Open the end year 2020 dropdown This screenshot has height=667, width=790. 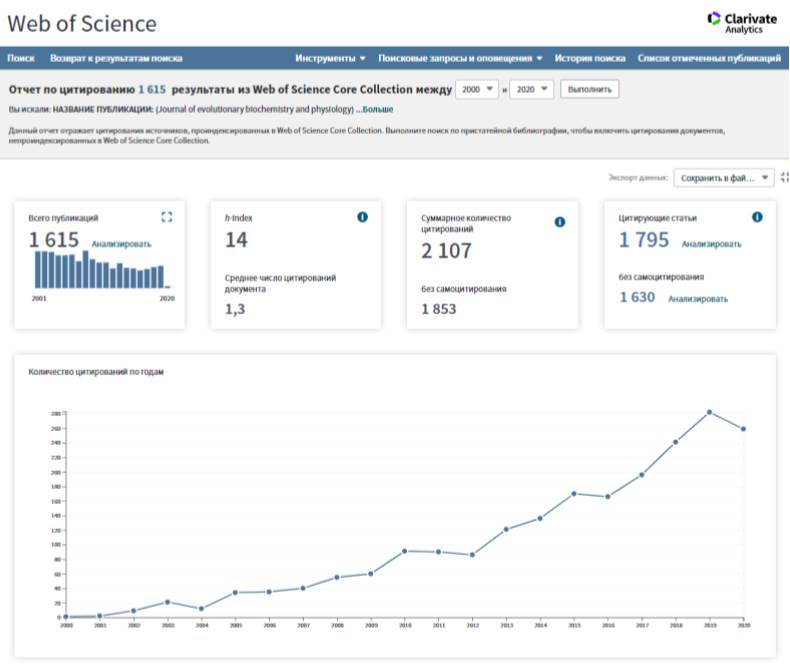coord(532,89)
